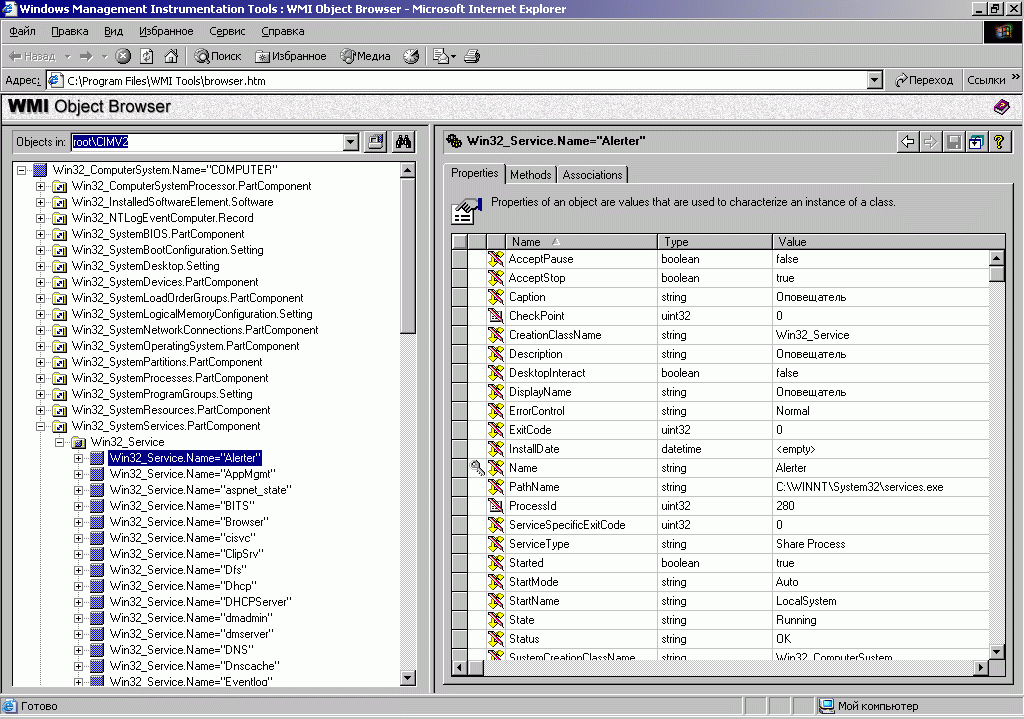This screenshot has height=719, width=1024.
Task: Expand Win32_Service.Name="Alerter" node
Action: pos(78,458)
